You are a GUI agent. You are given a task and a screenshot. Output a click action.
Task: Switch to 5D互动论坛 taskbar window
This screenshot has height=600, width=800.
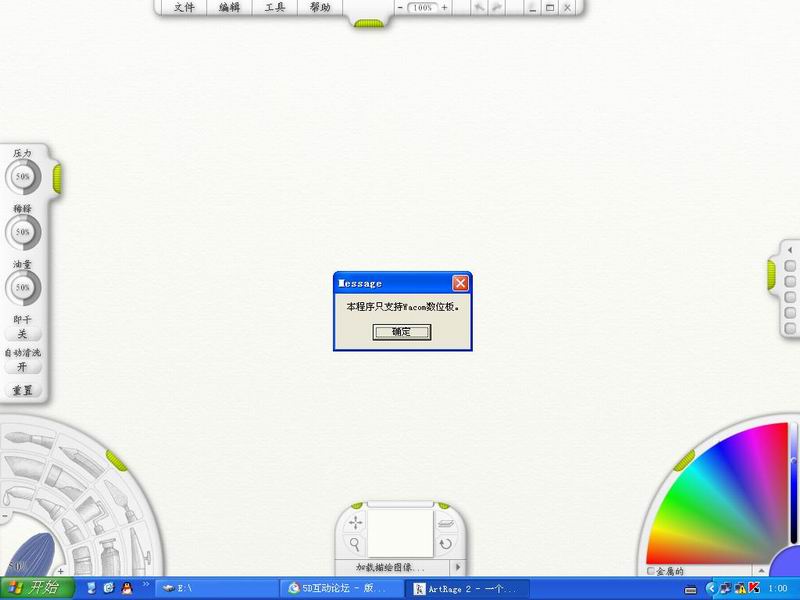(341, 588)
